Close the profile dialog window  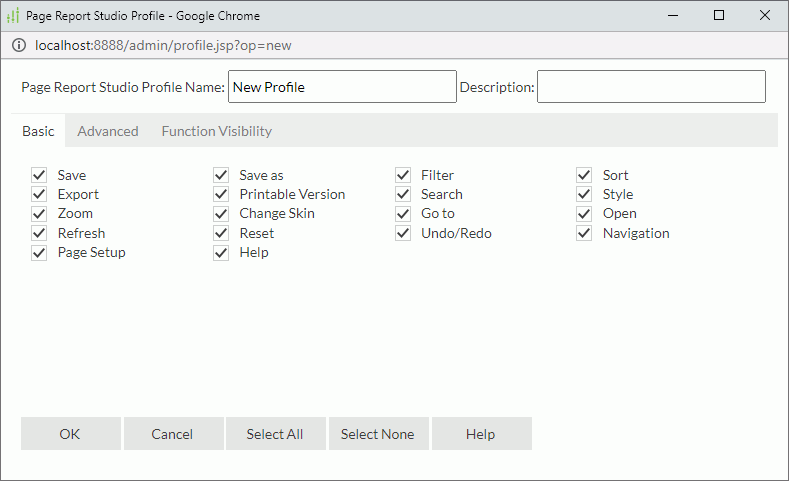pyautogui.click(x=765, y=16)
